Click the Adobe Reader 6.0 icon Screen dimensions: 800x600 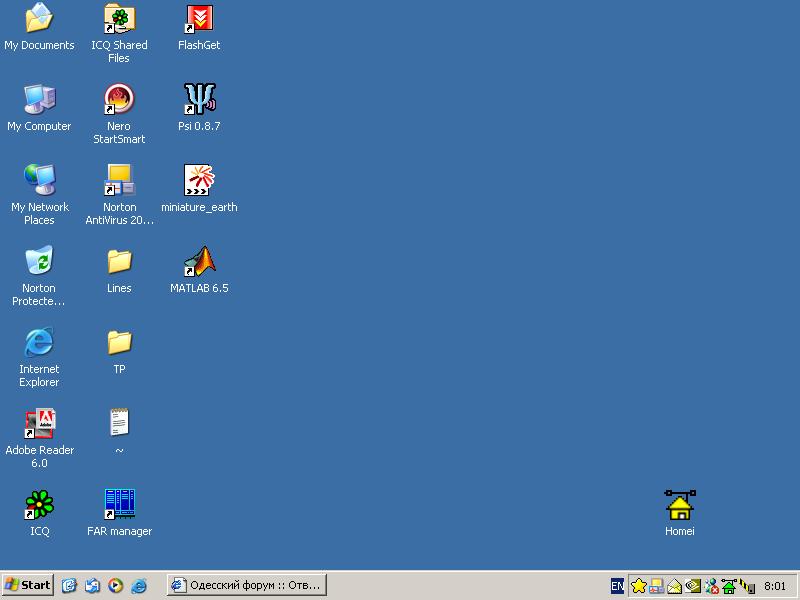tap(39, 424)
